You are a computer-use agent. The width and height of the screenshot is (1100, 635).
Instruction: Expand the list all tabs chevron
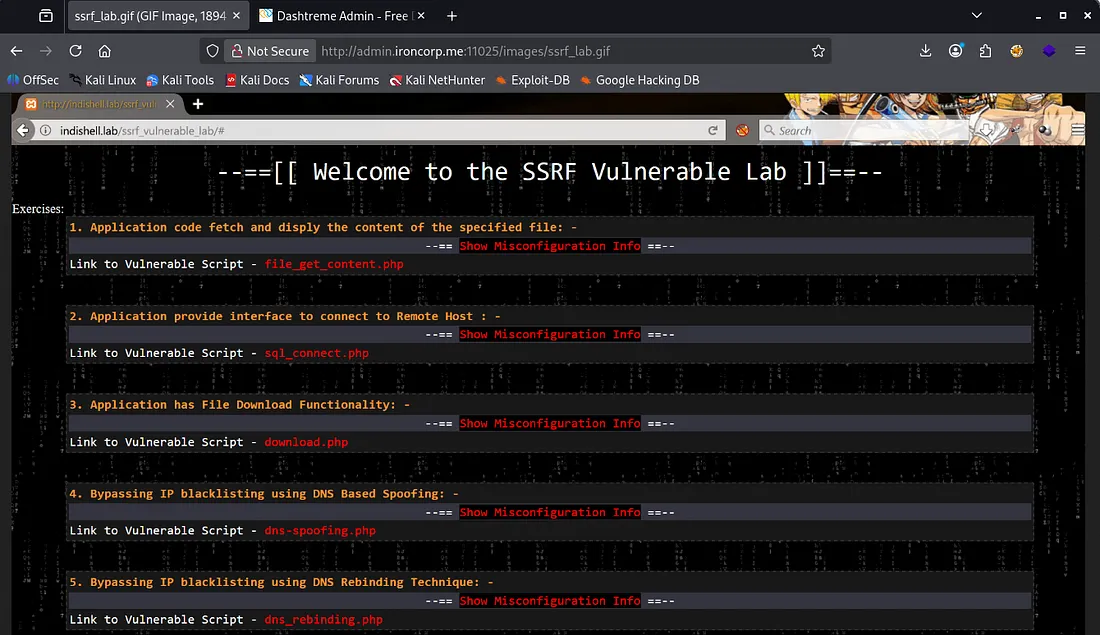pyautogui.click(x=977, y=16)
